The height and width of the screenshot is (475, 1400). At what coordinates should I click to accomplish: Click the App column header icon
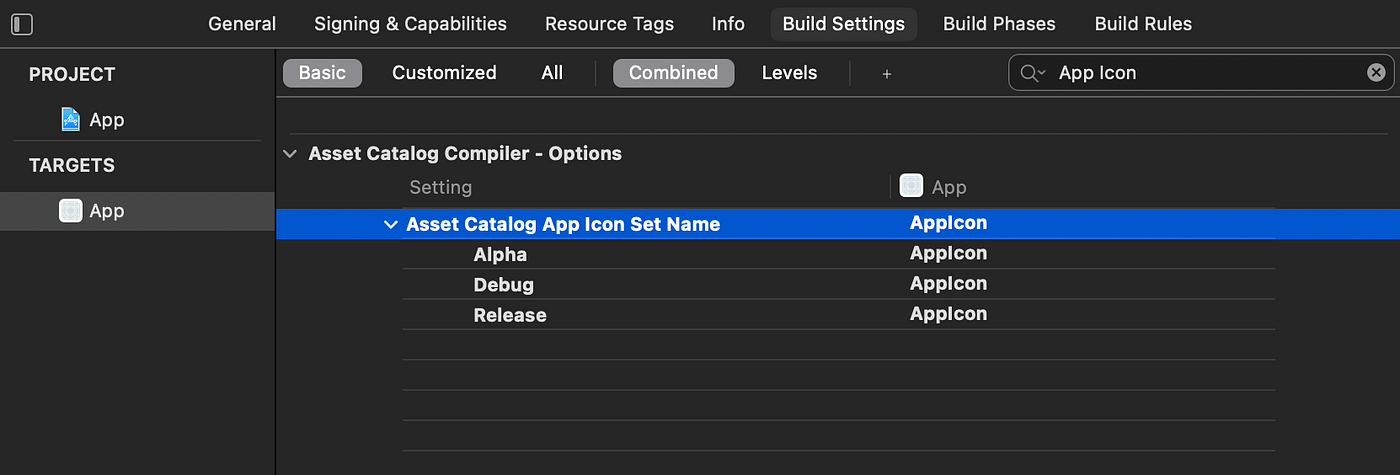tap(911, 186)
